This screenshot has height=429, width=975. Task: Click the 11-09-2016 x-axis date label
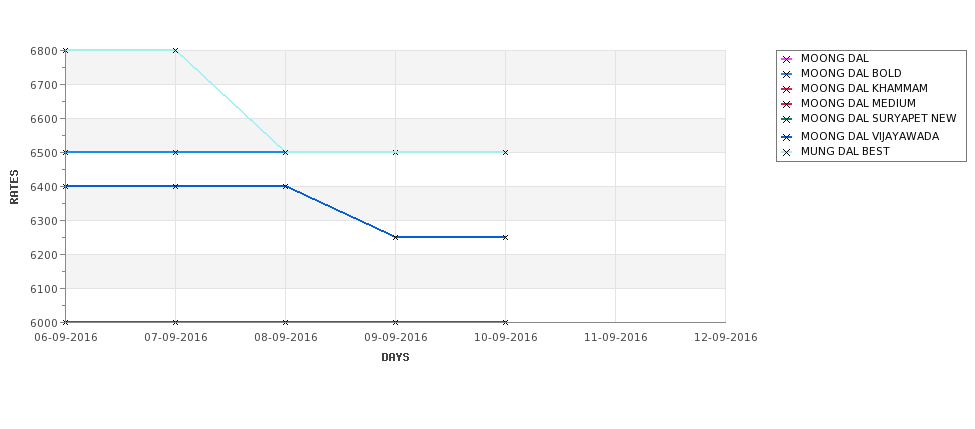pos(616,338)
